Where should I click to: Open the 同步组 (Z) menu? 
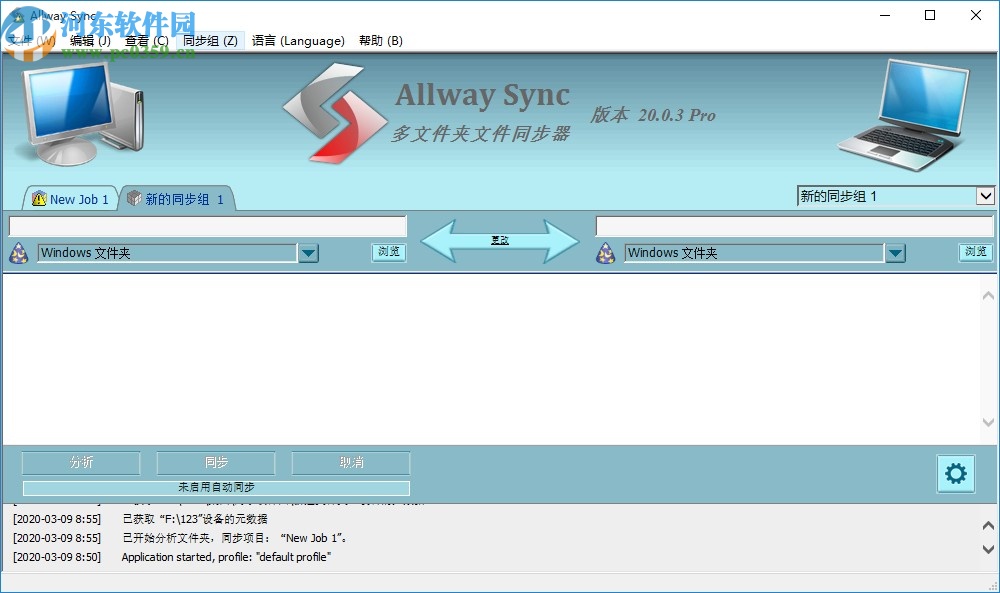coord(209,41)
